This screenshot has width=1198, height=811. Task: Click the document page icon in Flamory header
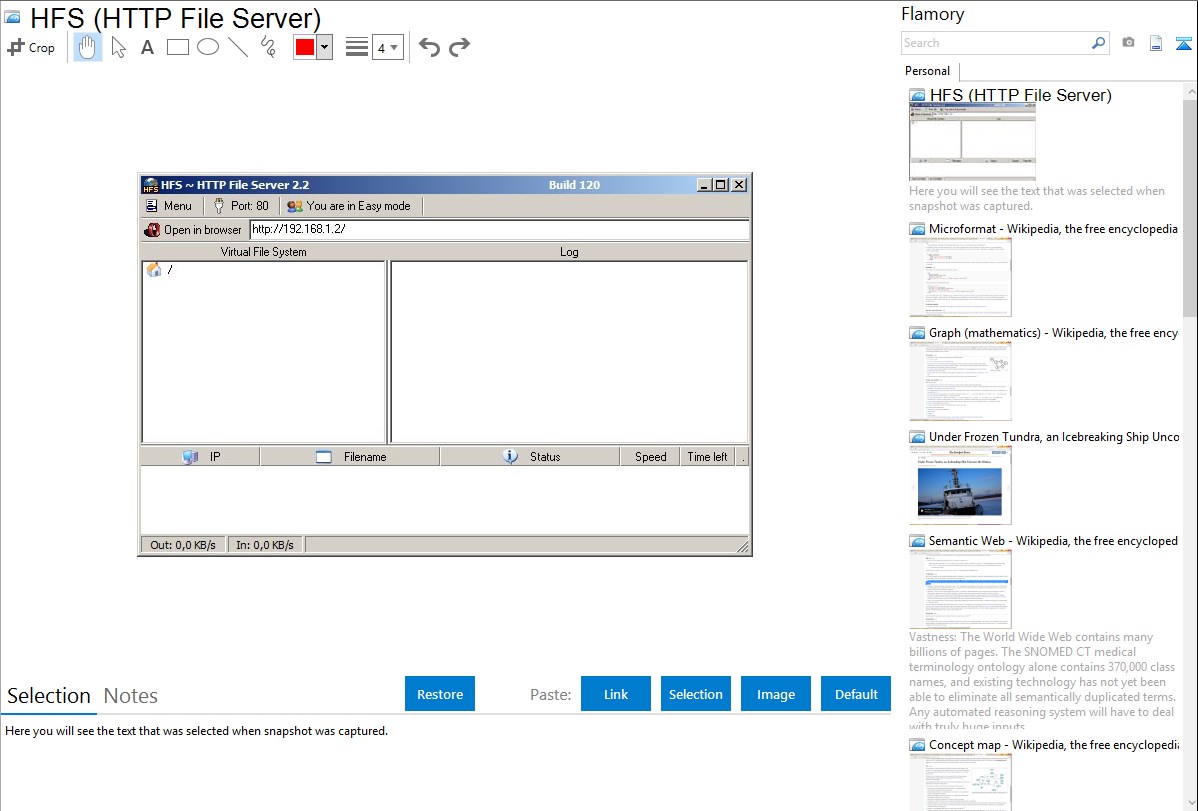tap(1156, 43)
